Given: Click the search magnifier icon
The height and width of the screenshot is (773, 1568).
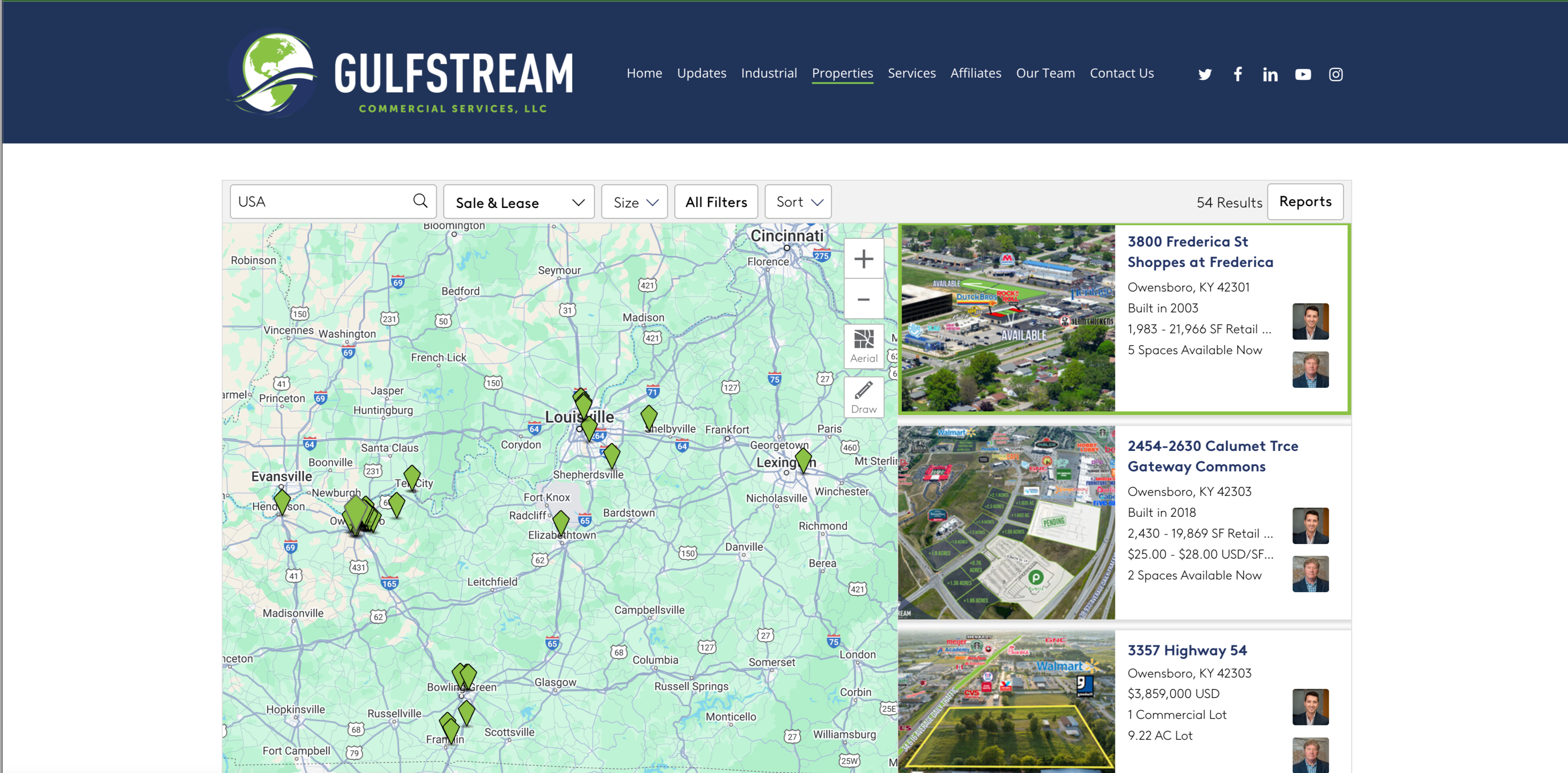Looking at the screenshot, I should pyautogui.click(x=420, y=201).
